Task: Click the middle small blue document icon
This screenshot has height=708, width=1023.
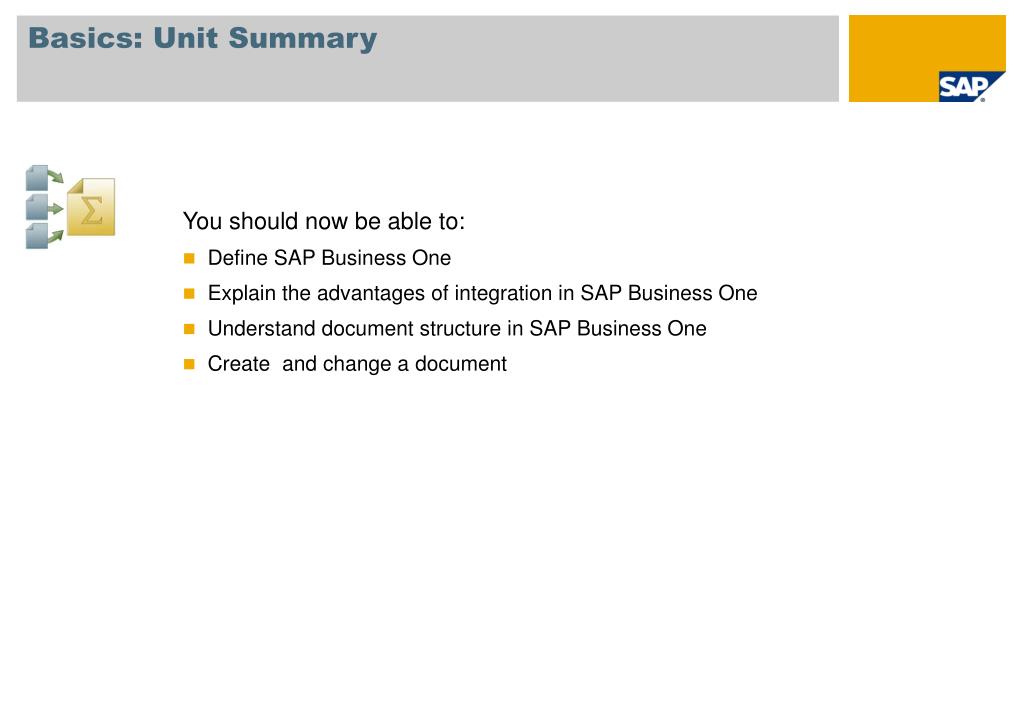Action: [x=37, y=207]
